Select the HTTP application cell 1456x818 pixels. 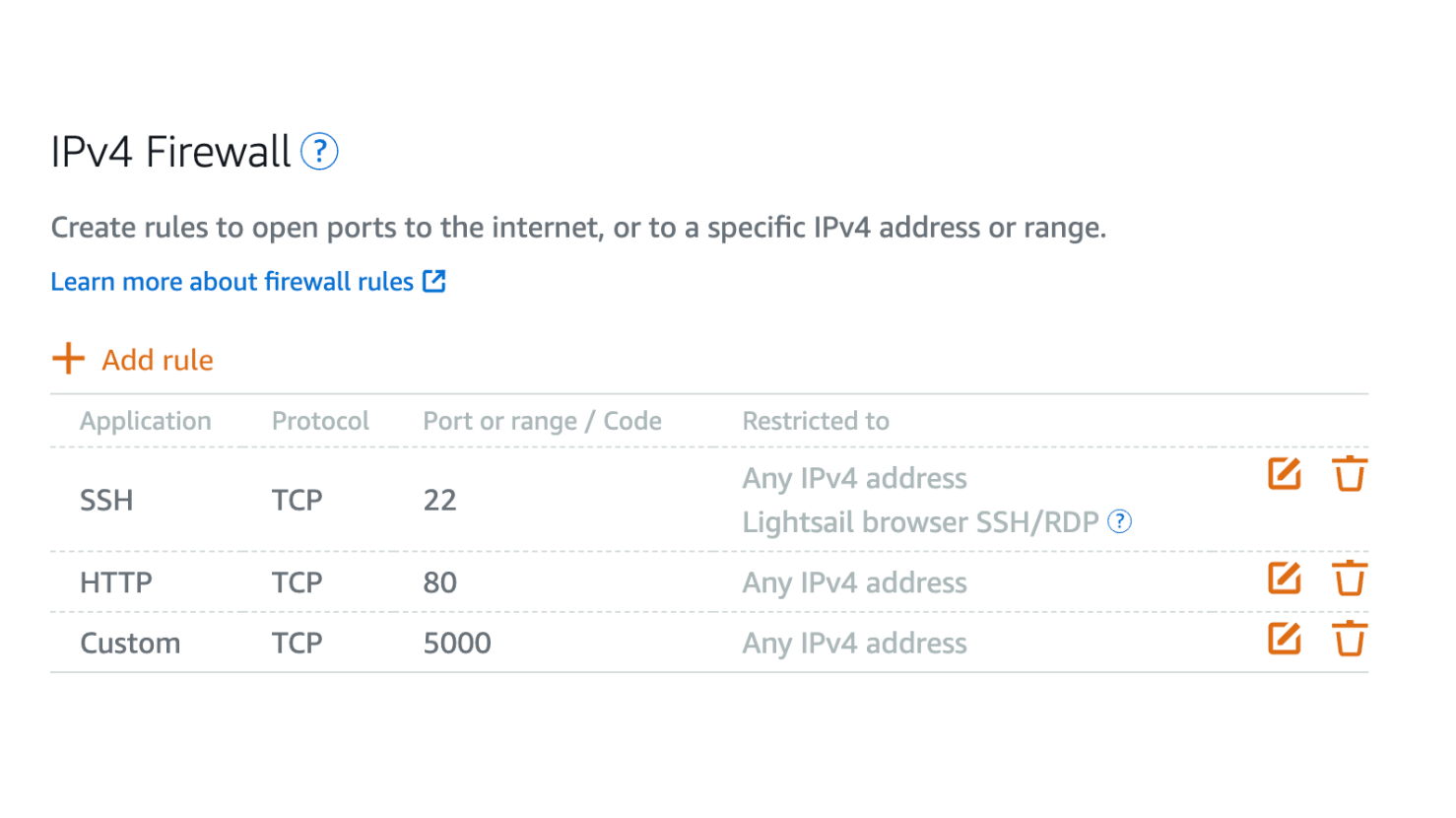pos(116,582)
